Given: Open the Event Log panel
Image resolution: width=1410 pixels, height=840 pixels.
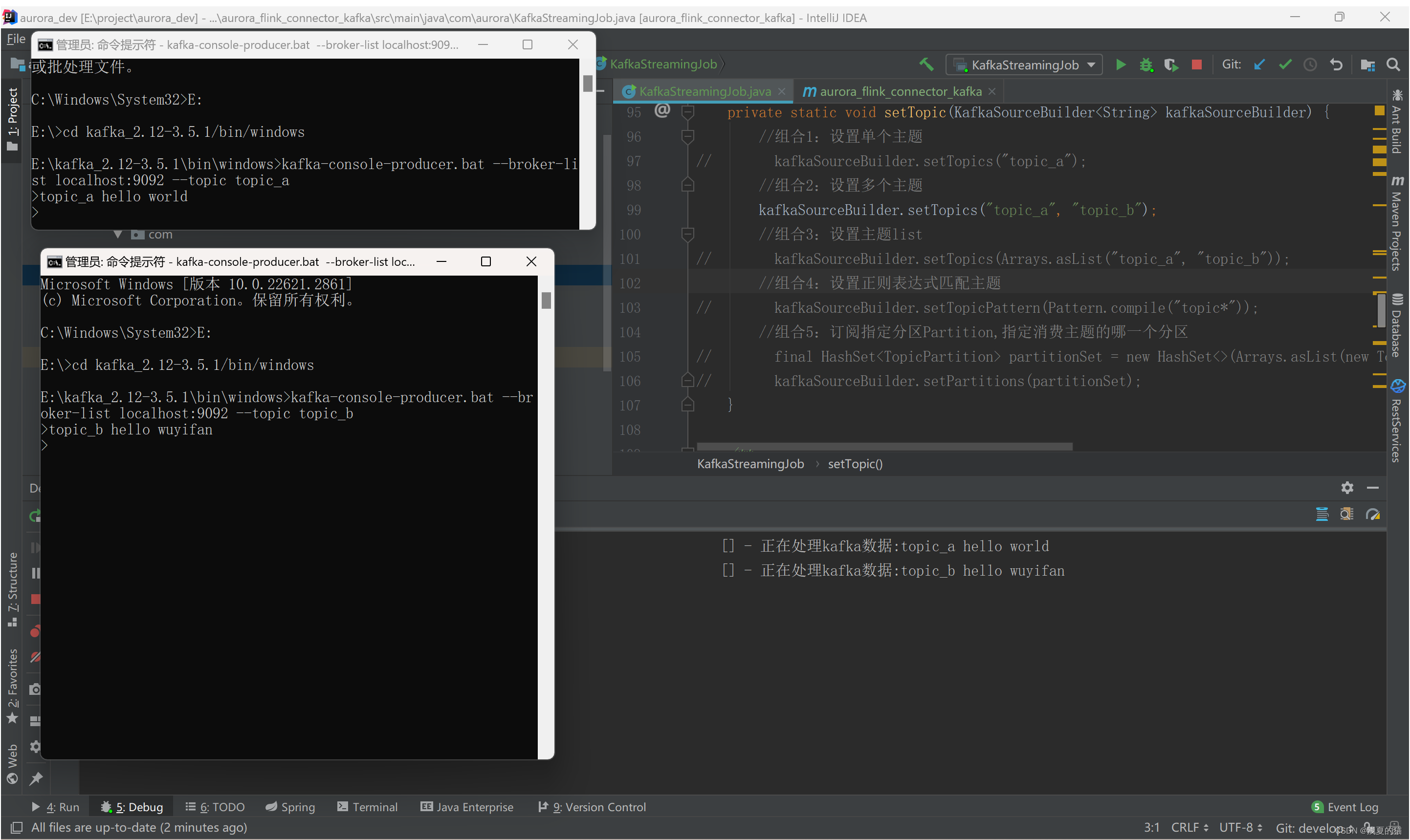Looking at the screenshot, I should pyautogui.click(x=1345, y=807).
